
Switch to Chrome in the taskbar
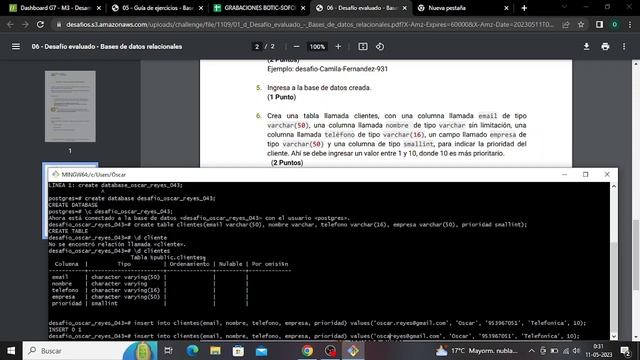pyautogui.click(x=307, y=351)
